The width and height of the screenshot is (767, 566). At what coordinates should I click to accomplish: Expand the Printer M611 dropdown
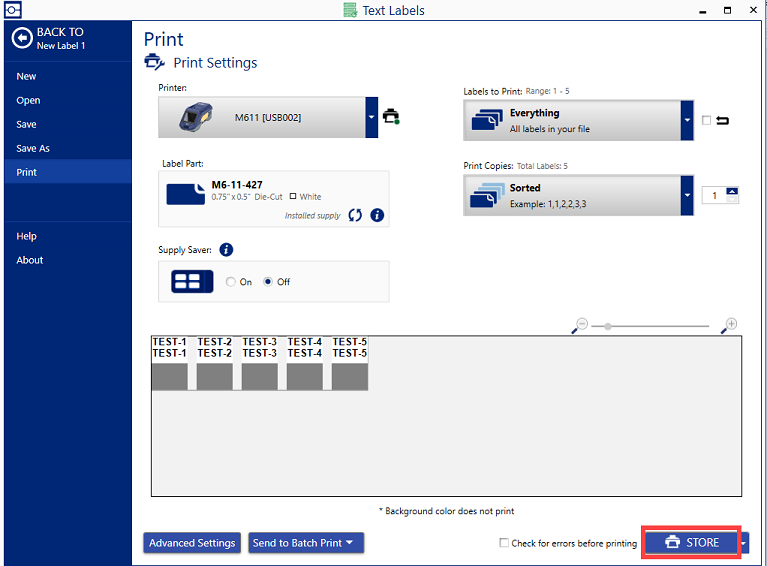(x=371, y=117)
